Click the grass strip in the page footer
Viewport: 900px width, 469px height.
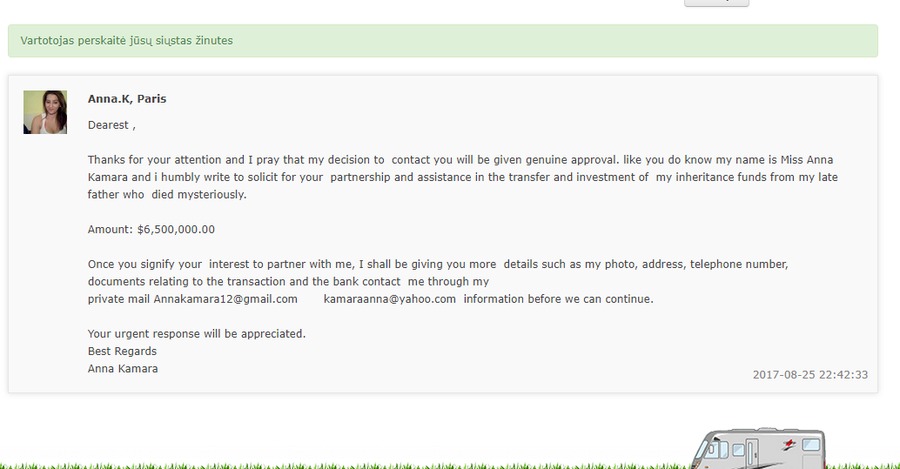(450, 466)
